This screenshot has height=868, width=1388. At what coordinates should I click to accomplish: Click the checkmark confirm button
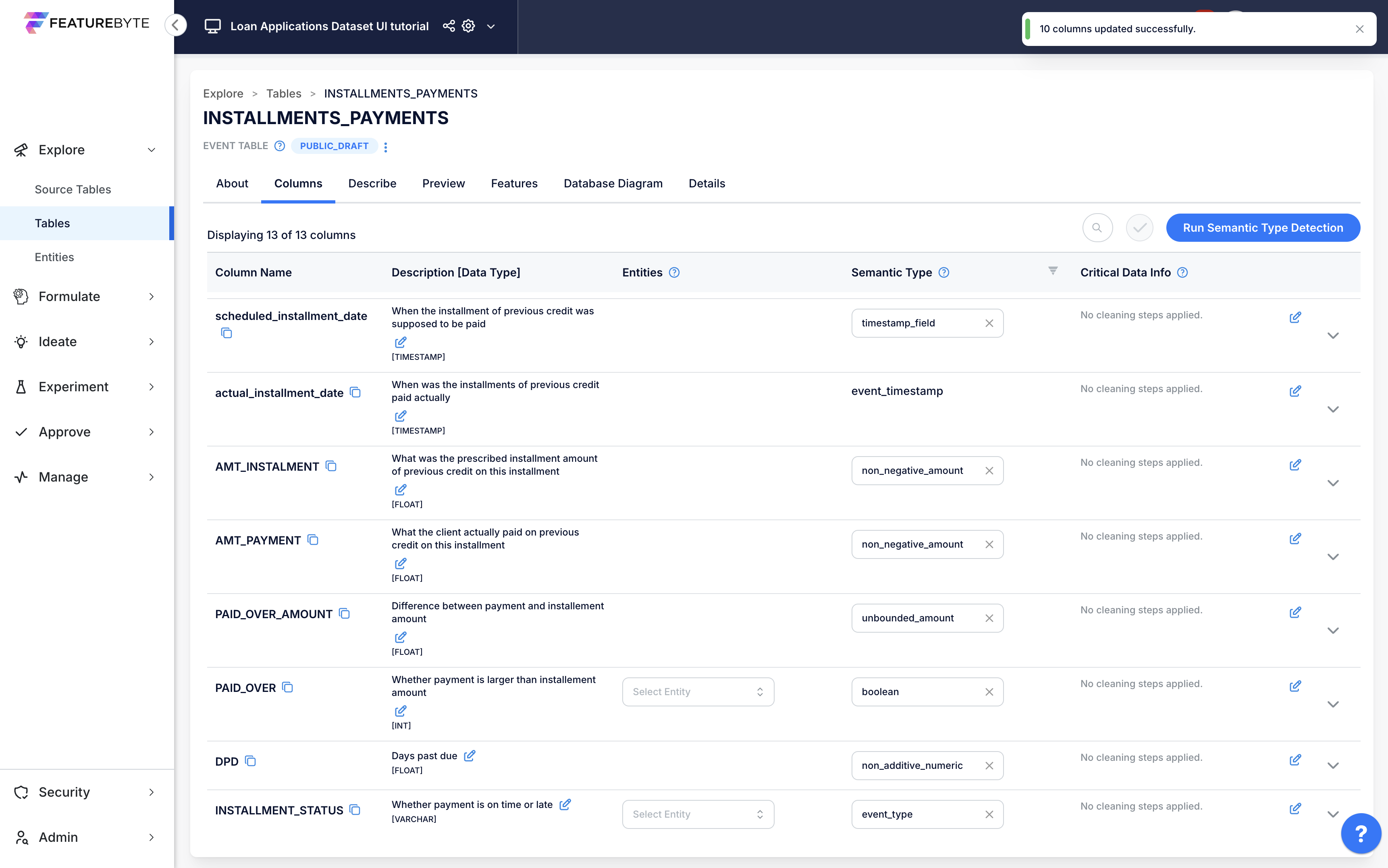pos(1139,228)
